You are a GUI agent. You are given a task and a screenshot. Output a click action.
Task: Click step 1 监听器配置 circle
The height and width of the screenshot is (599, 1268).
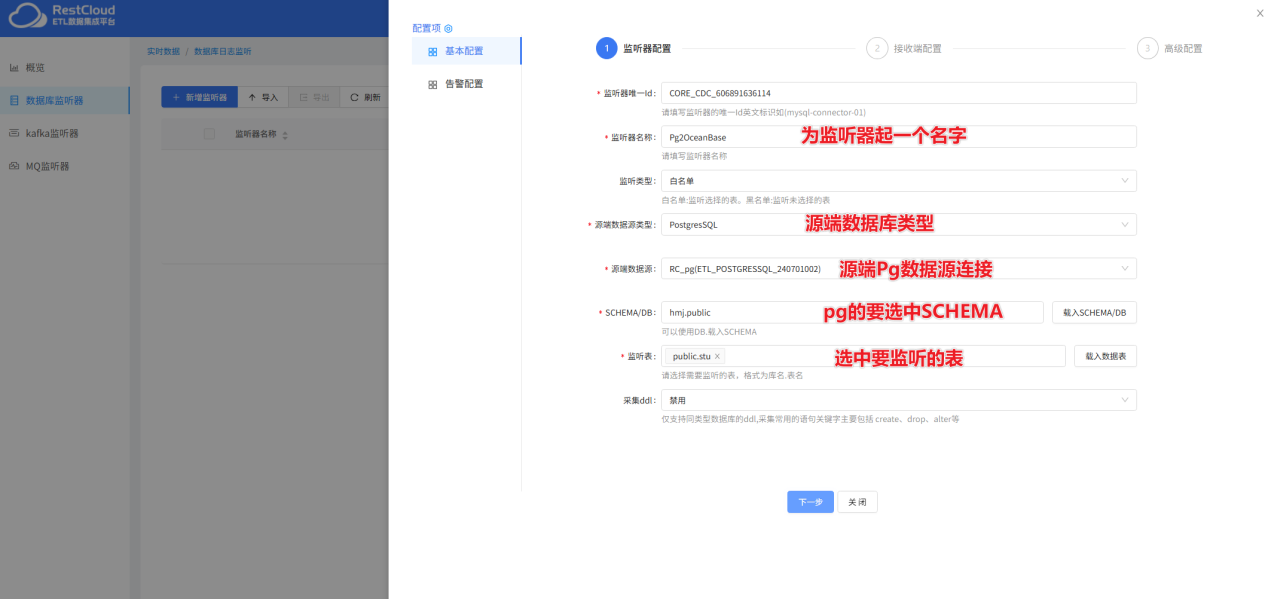[606, 48]
